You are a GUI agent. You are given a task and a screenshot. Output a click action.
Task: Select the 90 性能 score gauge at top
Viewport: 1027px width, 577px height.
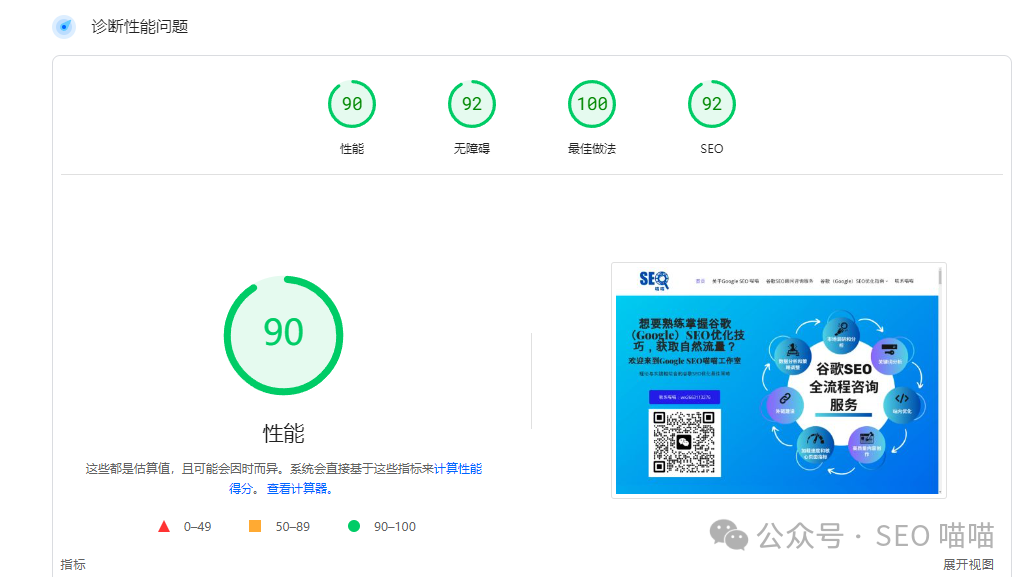coord(352,103)
